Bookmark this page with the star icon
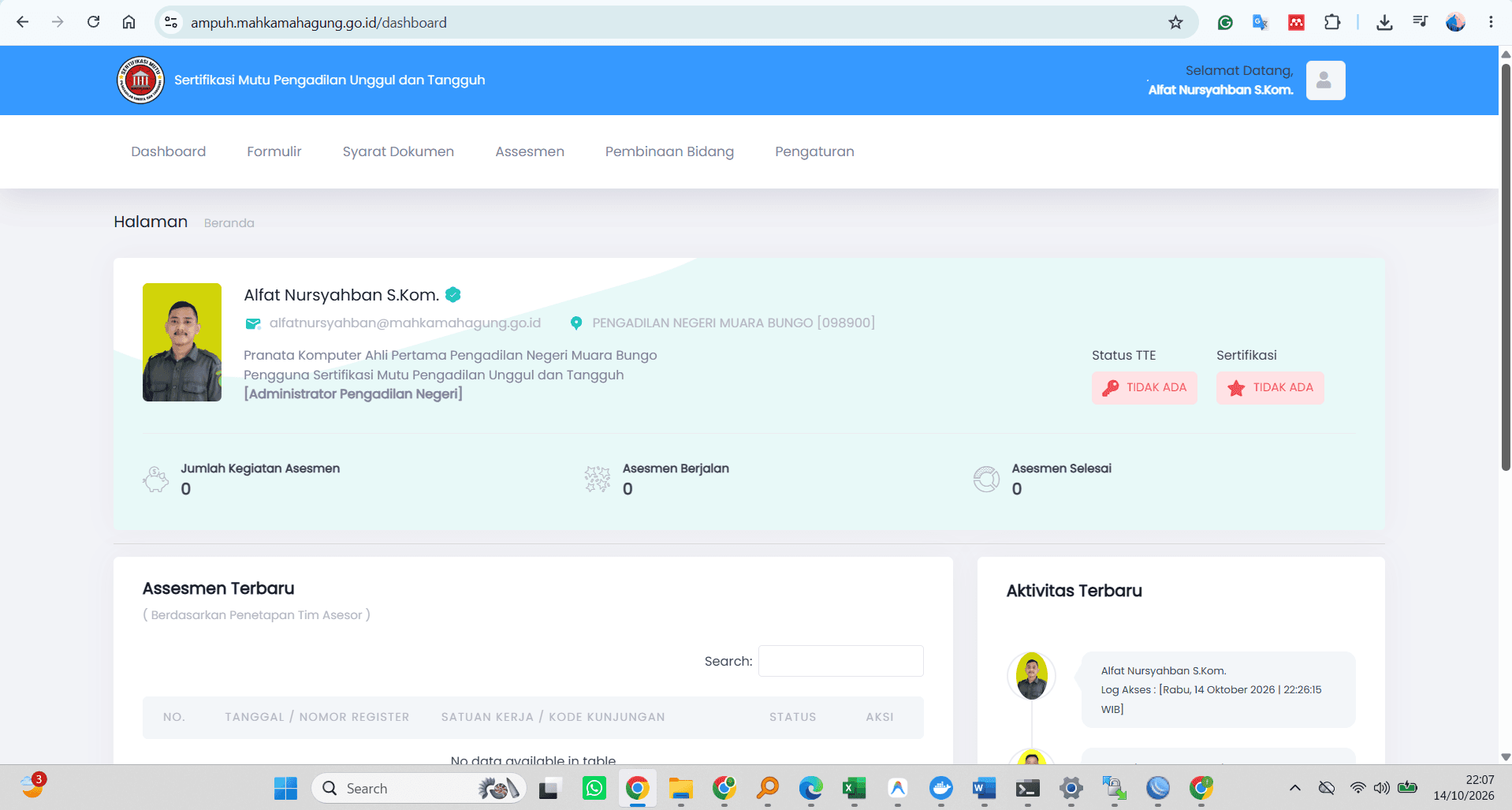 (x=1175, y=22)
